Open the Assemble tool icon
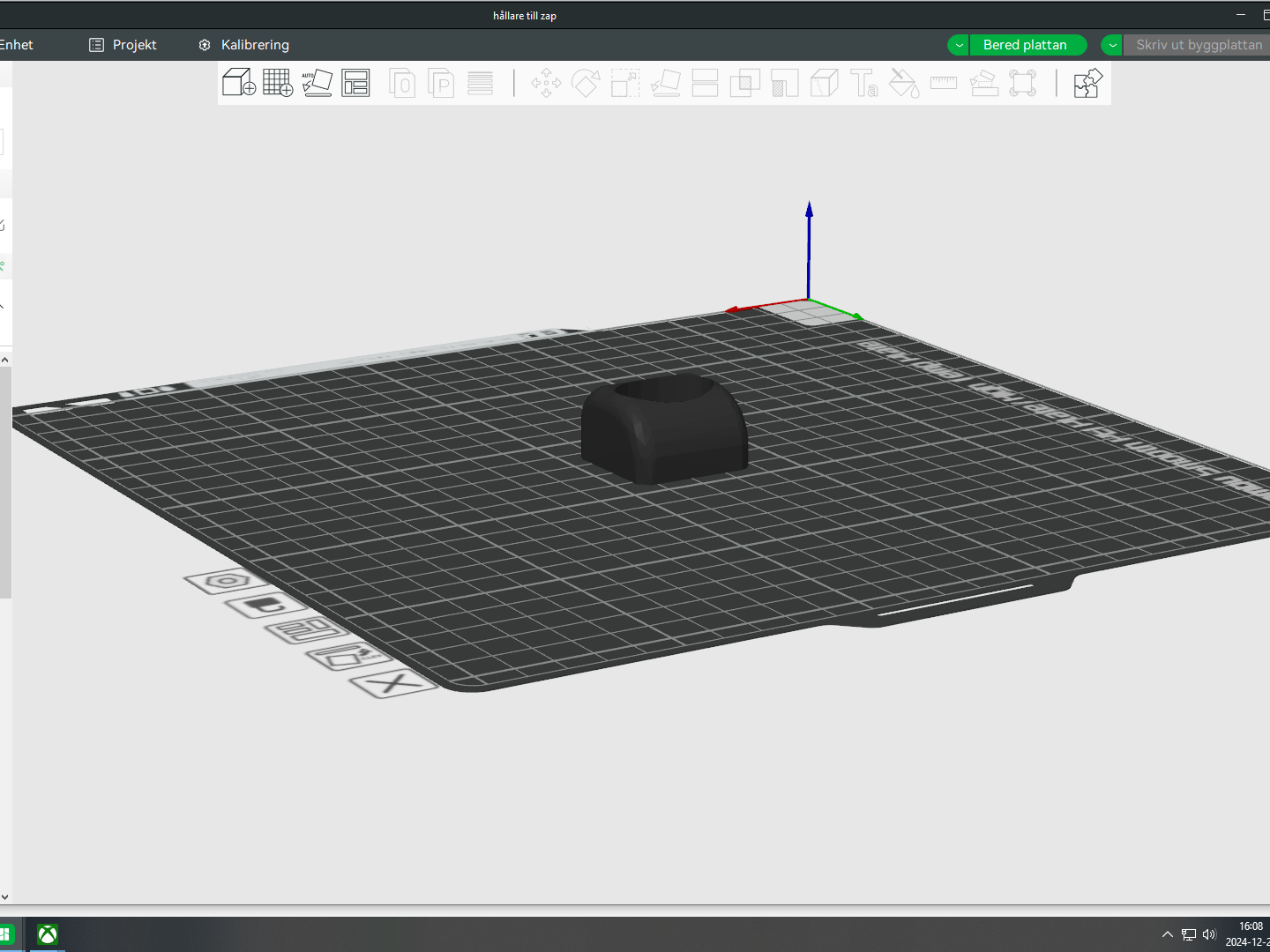The height and width of the screenshot is (952, 1270). (x=983, y=83)
